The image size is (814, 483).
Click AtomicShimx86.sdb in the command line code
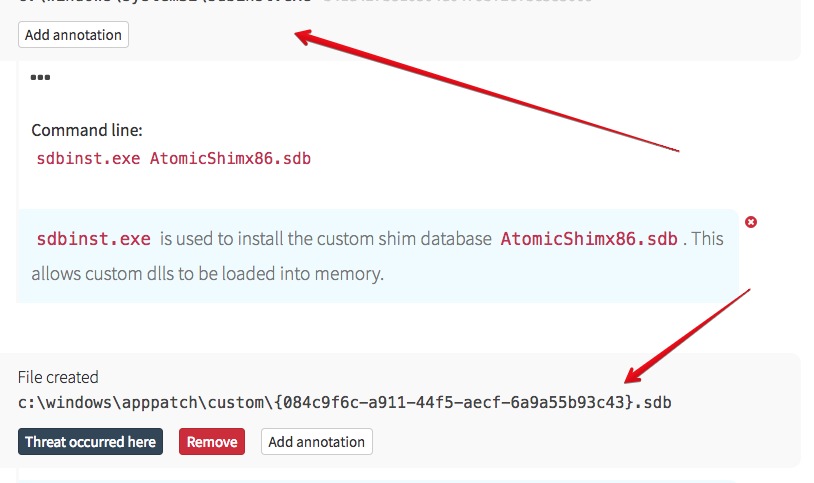(230, 158)
